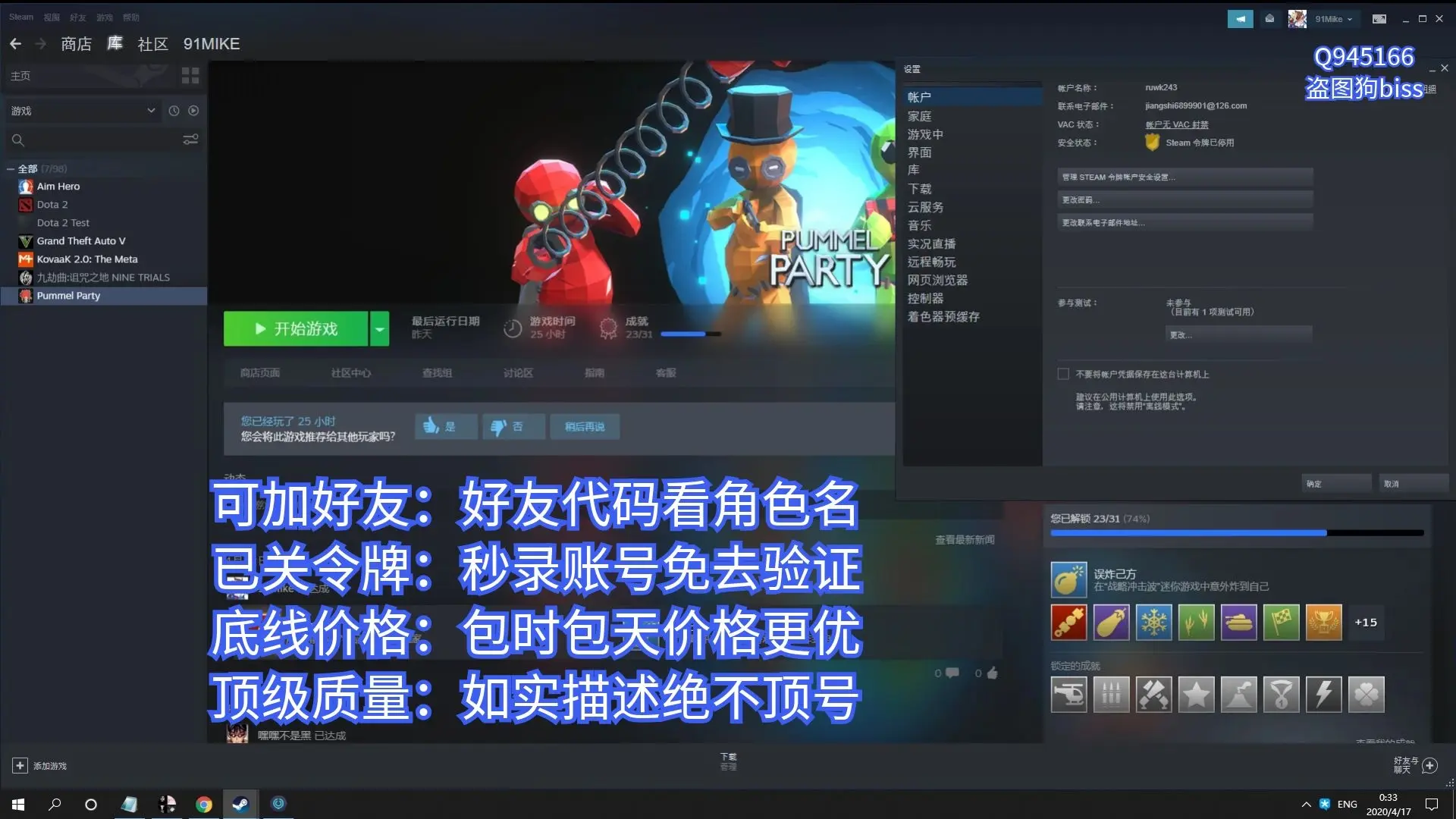Viewport: 1456px width, 819px height.
Task: Click the locked clover achievement icon
Action: tap(1367, 695)
